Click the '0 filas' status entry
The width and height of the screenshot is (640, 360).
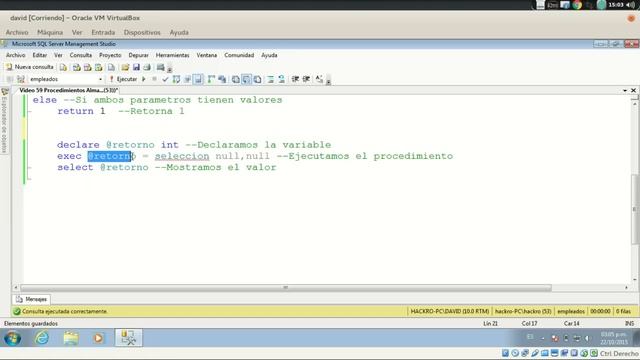pos(623,311)
